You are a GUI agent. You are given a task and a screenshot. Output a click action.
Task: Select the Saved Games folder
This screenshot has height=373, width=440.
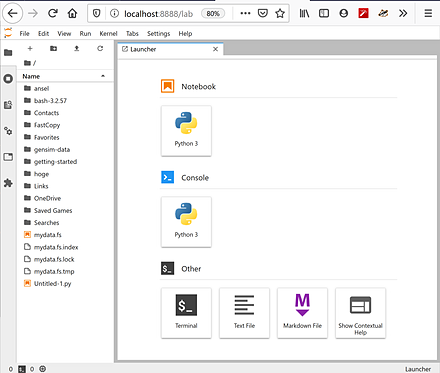coord(65,210)
